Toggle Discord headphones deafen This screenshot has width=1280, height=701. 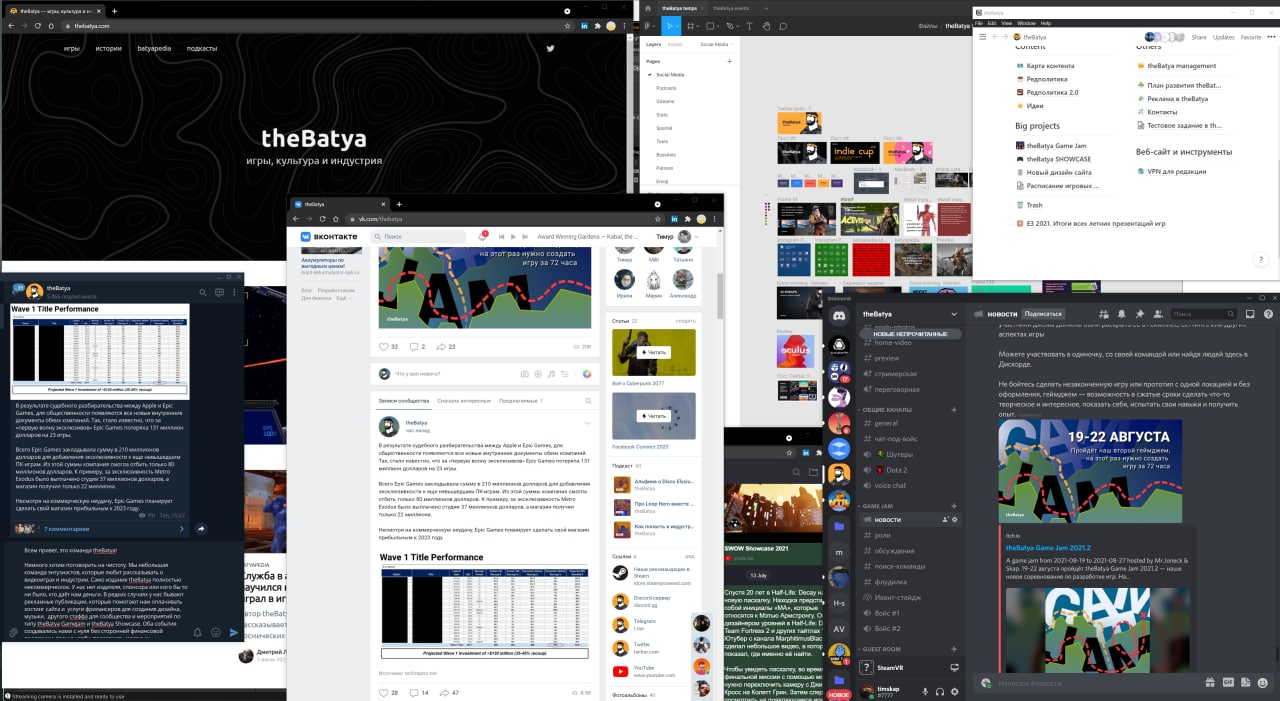point(940,691)
